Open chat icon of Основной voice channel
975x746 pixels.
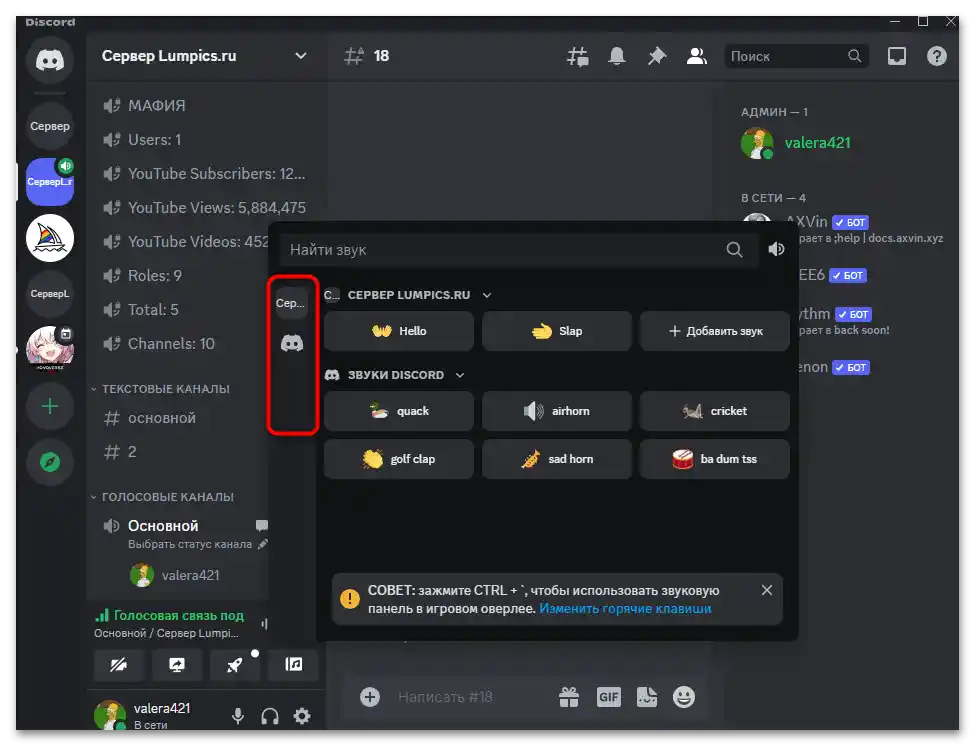pos(261,526)
